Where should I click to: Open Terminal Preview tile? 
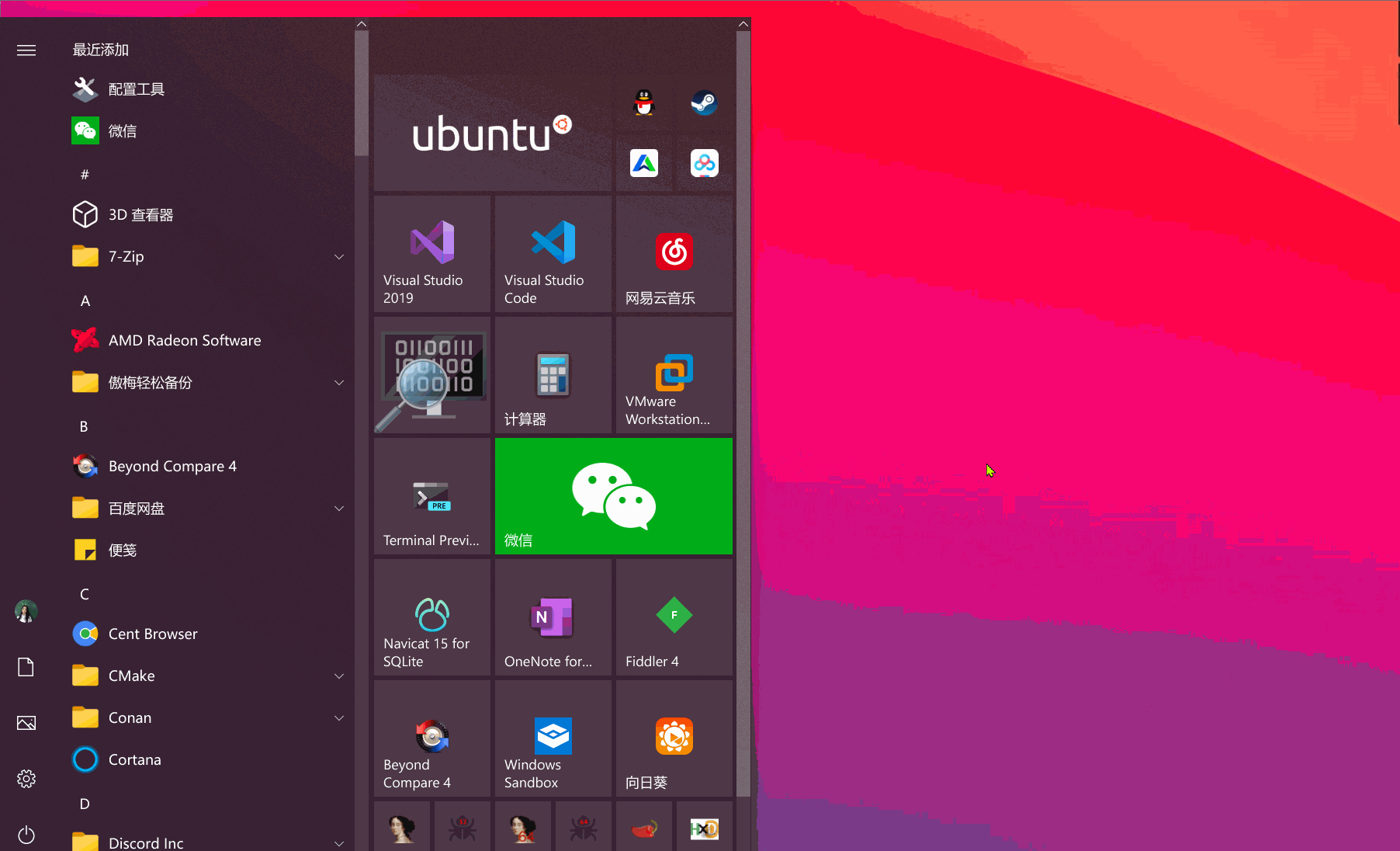pos(432,496)
